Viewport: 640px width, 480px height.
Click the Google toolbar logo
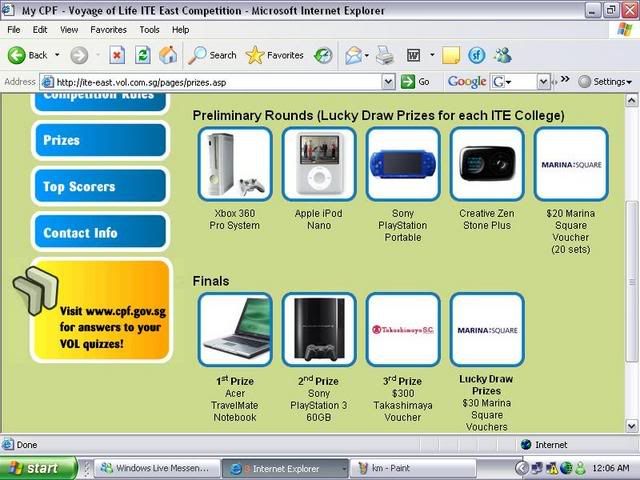click(x=467, y=82)
